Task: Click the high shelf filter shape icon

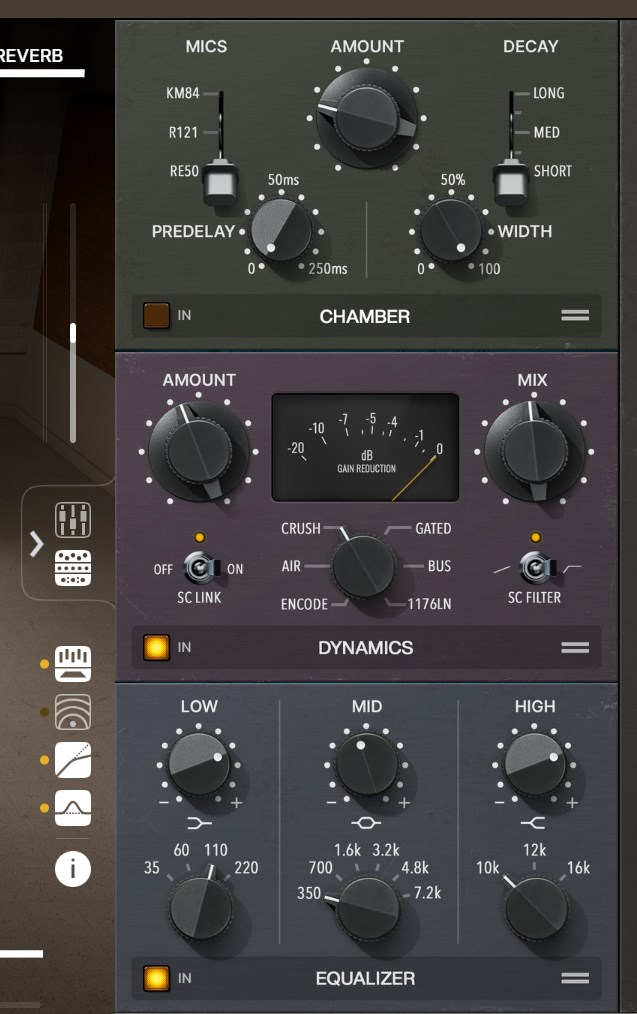Action: click(535, 823)
